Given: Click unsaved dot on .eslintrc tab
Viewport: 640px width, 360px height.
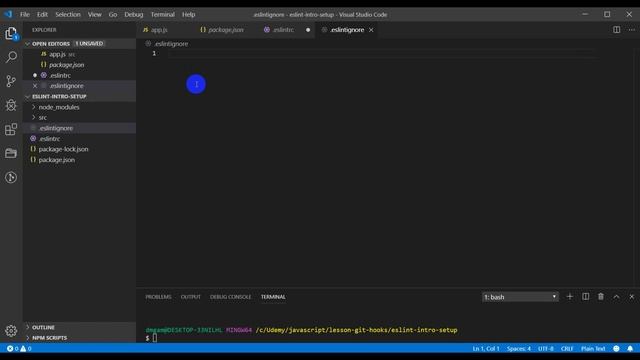Looking at the screenshot, I should coord(308,30).
